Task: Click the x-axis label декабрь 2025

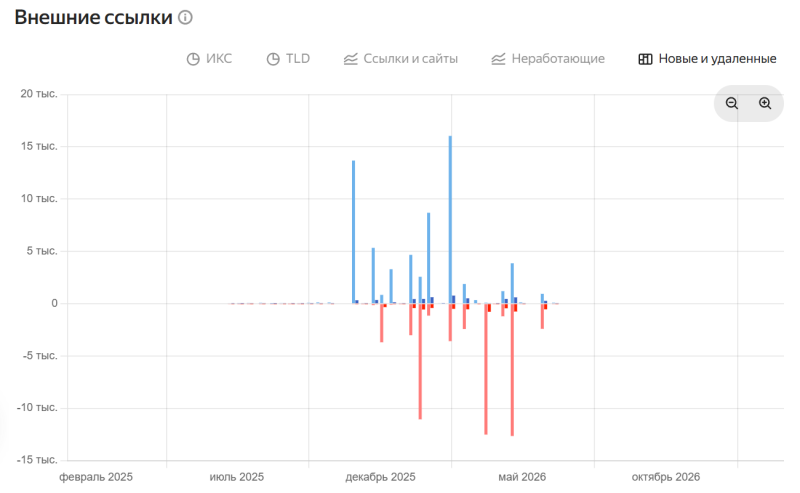Action: tap(380, 477)
